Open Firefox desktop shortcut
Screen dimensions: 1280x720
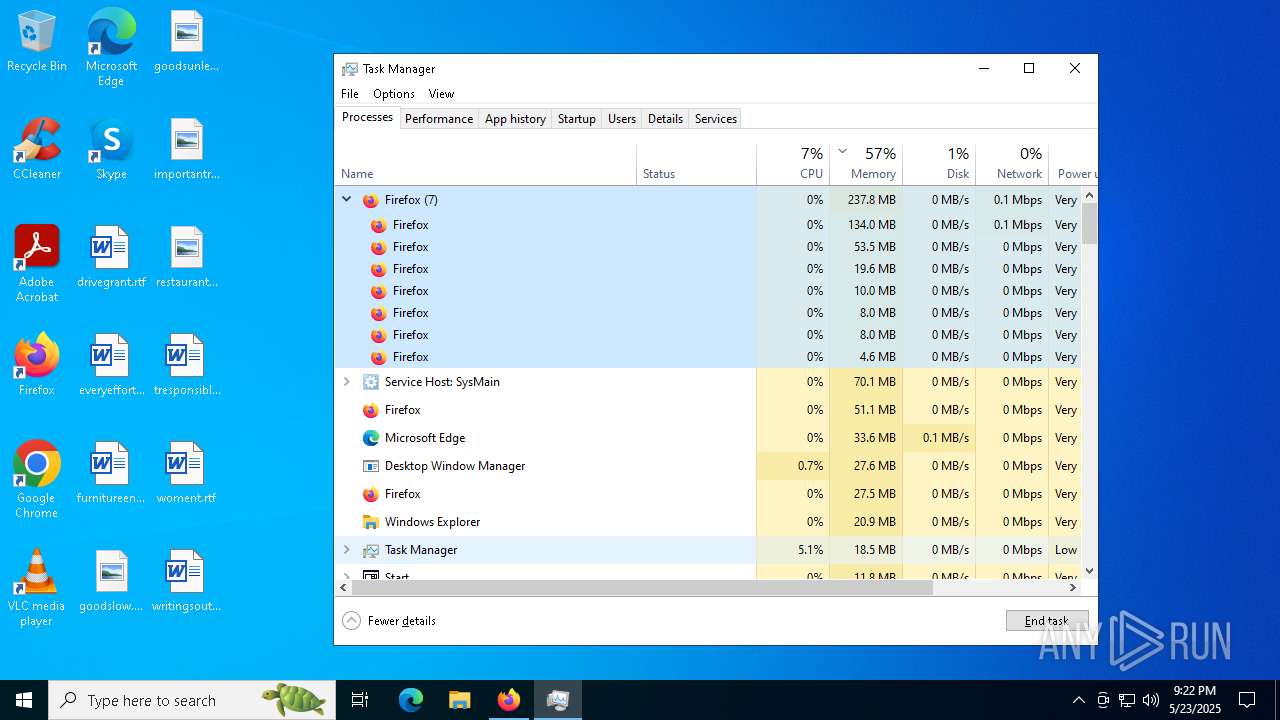pos(37,366)
